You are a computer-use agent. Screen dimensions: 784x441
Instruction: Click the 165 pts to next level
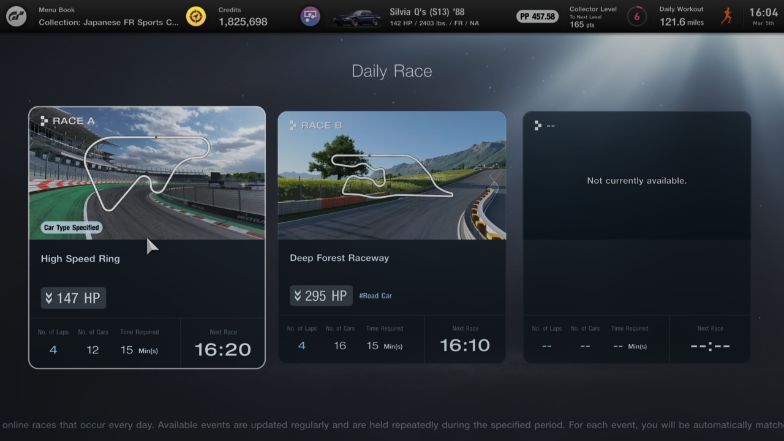pos(582,24)
